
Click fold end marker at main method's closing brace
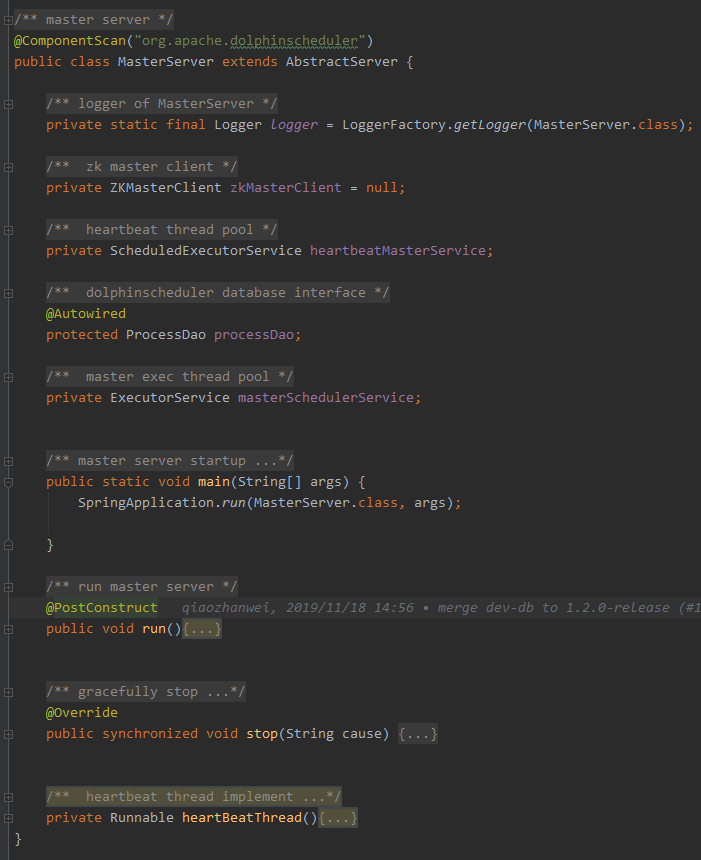click(x=8, y=545)
